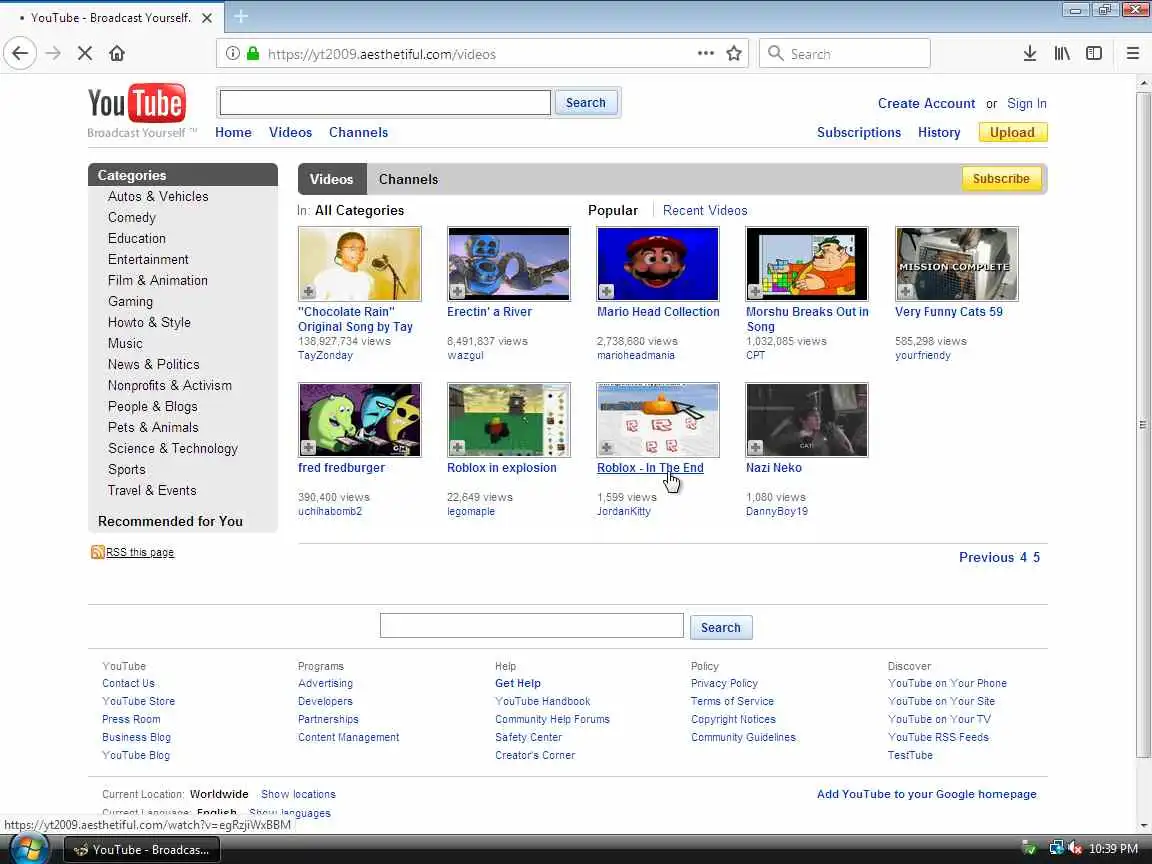The height and width of the screenshot is (864, 1152).
Task: Stop page loading with the X button
Action: (84, 53)
